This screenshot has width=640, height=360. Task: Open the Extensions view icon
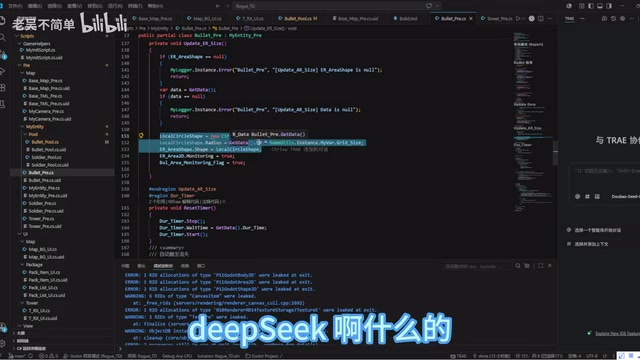[2, 88]
